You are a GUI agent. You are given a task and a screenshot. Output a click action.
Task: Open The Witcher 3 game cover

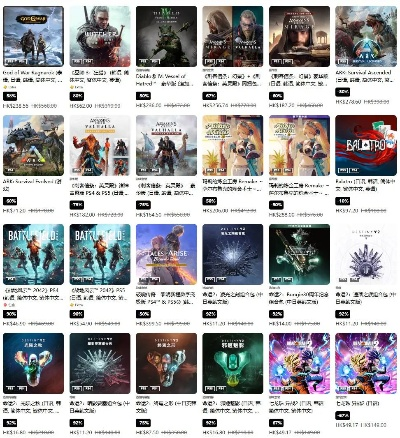tap(100, 36)
